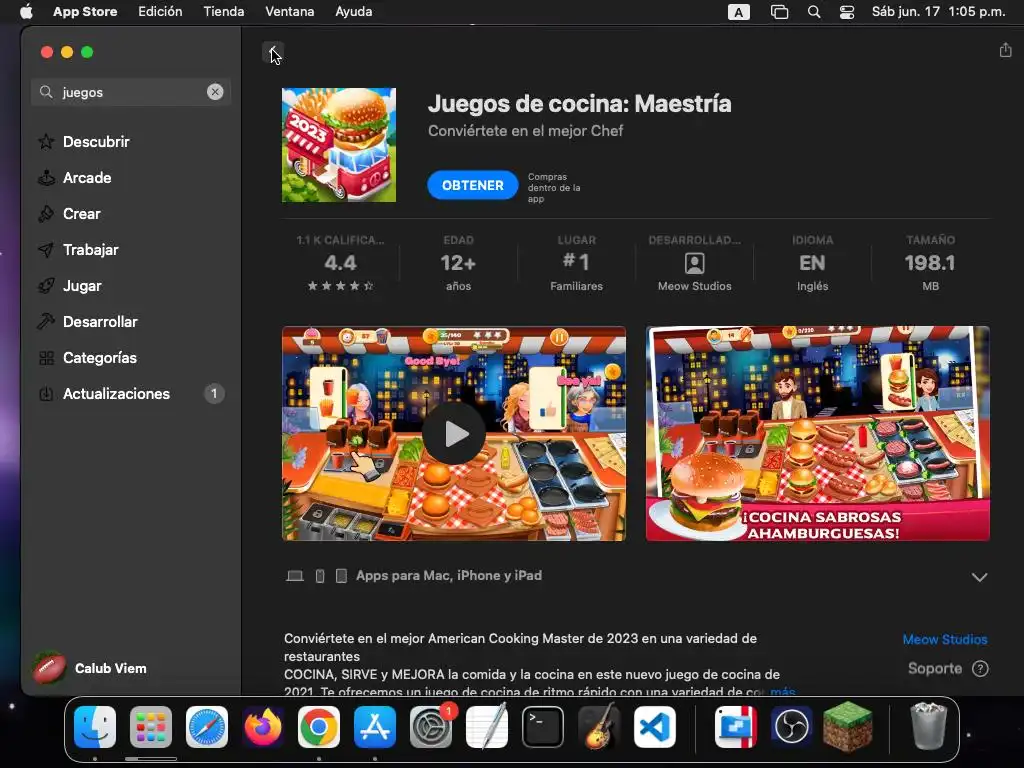The width and height of the screenshot is (1024, 768).
Task: Open the Meow Studios developer link
Action: tap(944, 639)
